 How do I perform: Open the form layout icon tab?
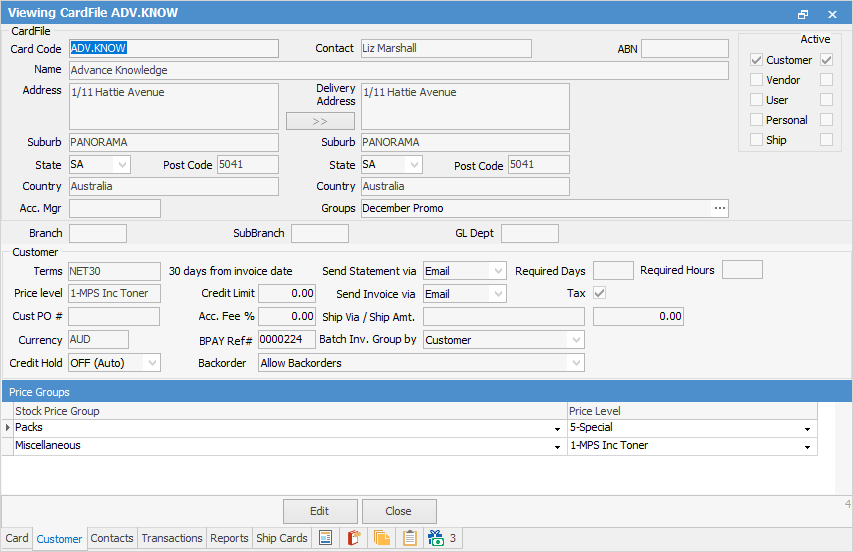click(x=325, y=538)
